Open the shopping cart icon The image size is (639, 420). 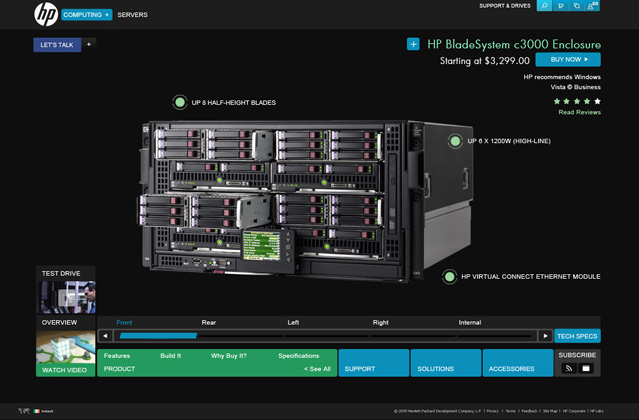(x=560, y=6)
